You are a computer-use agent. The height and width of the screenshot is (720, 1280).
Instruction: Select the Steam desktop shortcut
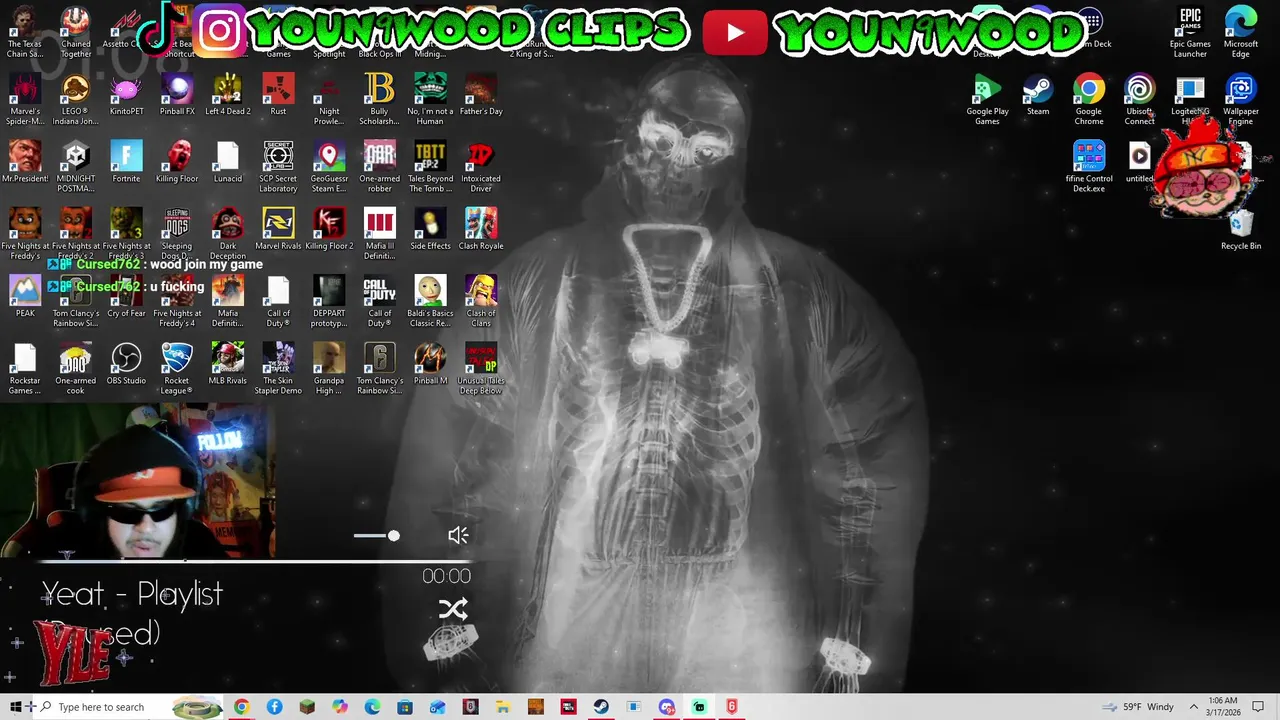point(1038,95)
